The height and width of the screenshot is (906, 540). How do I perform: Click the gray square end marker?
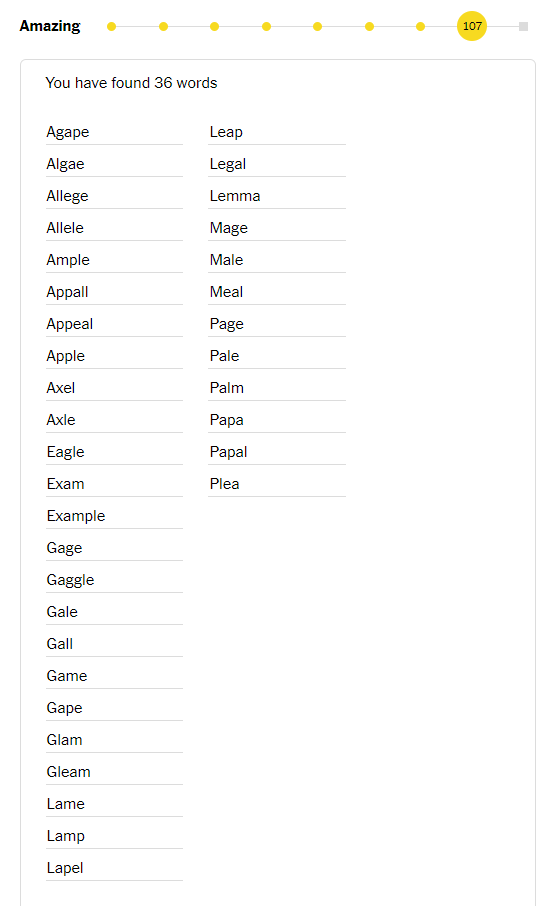point(523,27)
